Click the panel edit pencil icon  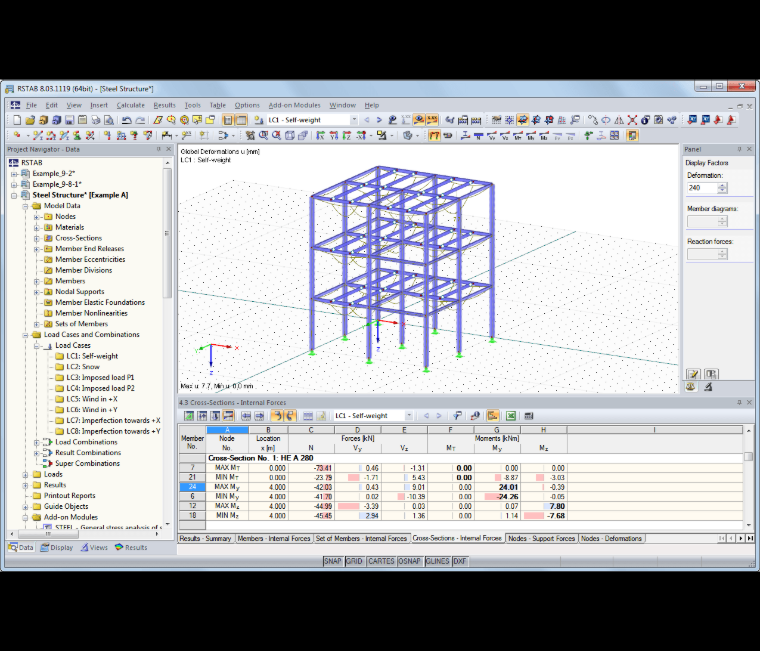pyautogui.click(x=694, y=374)
